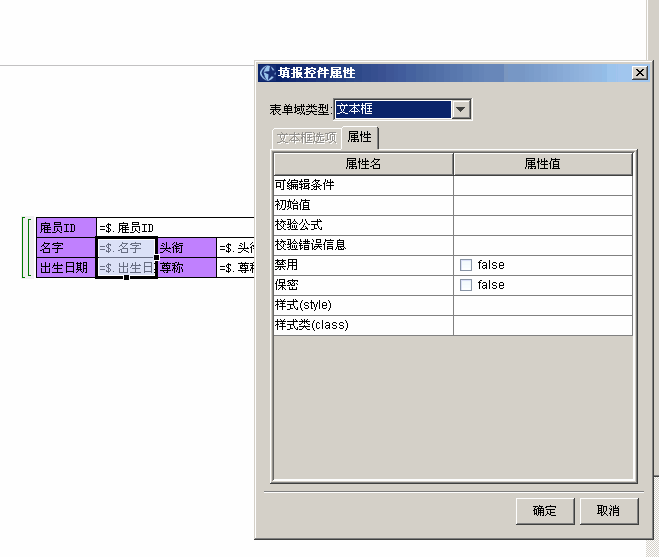
Task: Select the 尊称 label cell in report
Action: tap(187, 268)
